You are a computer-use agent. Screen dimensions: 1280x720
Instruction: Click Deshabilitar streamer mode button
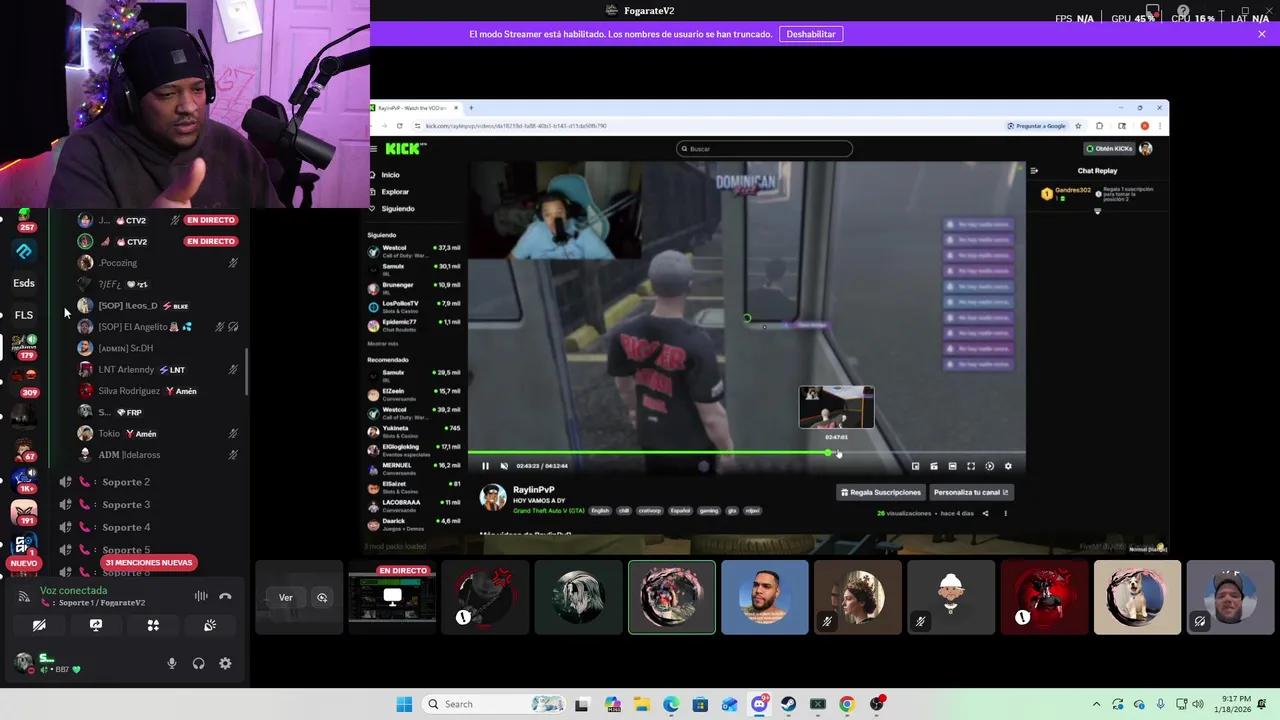pos(811,34)
